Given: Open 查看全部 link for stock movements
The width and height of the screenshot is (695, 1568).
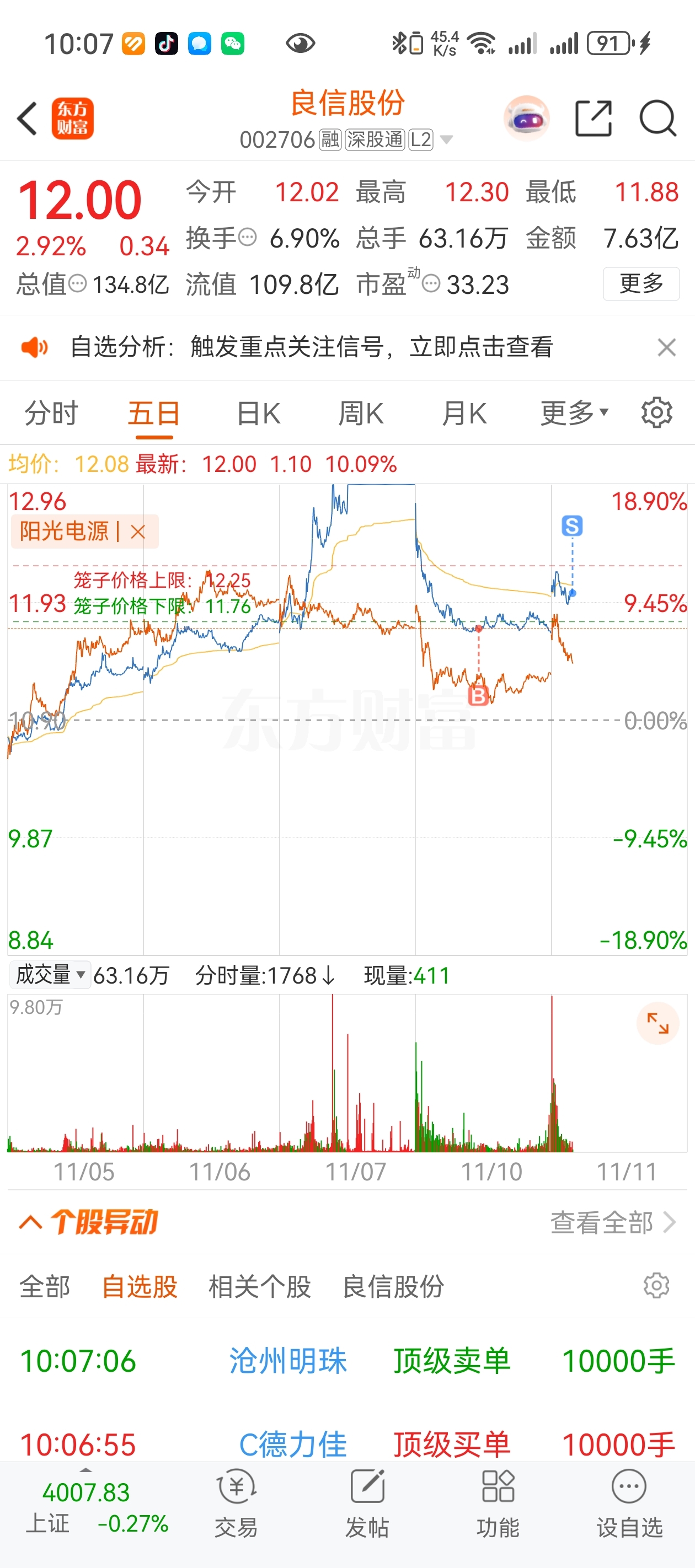Looking at the screenshot, I should coord(613,1222).
